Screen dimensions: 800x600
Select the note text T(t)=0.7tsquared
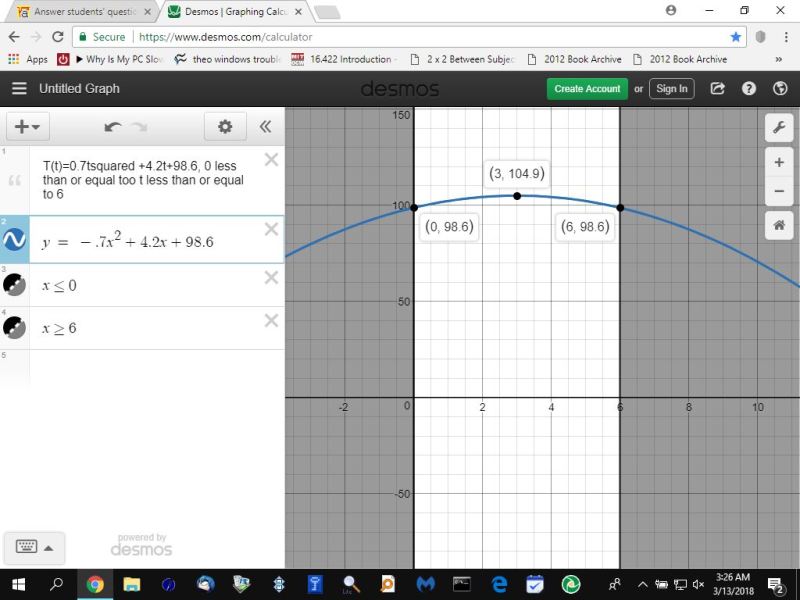click(143, 180)
